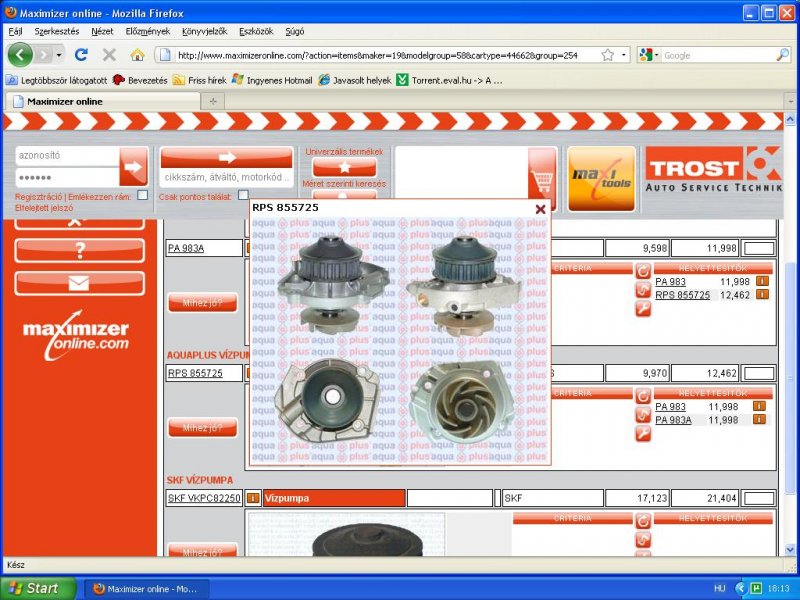Click the wrench icon in RPS 855725 section
Screen dimensions: 800x600
click(x=643, y=434)
